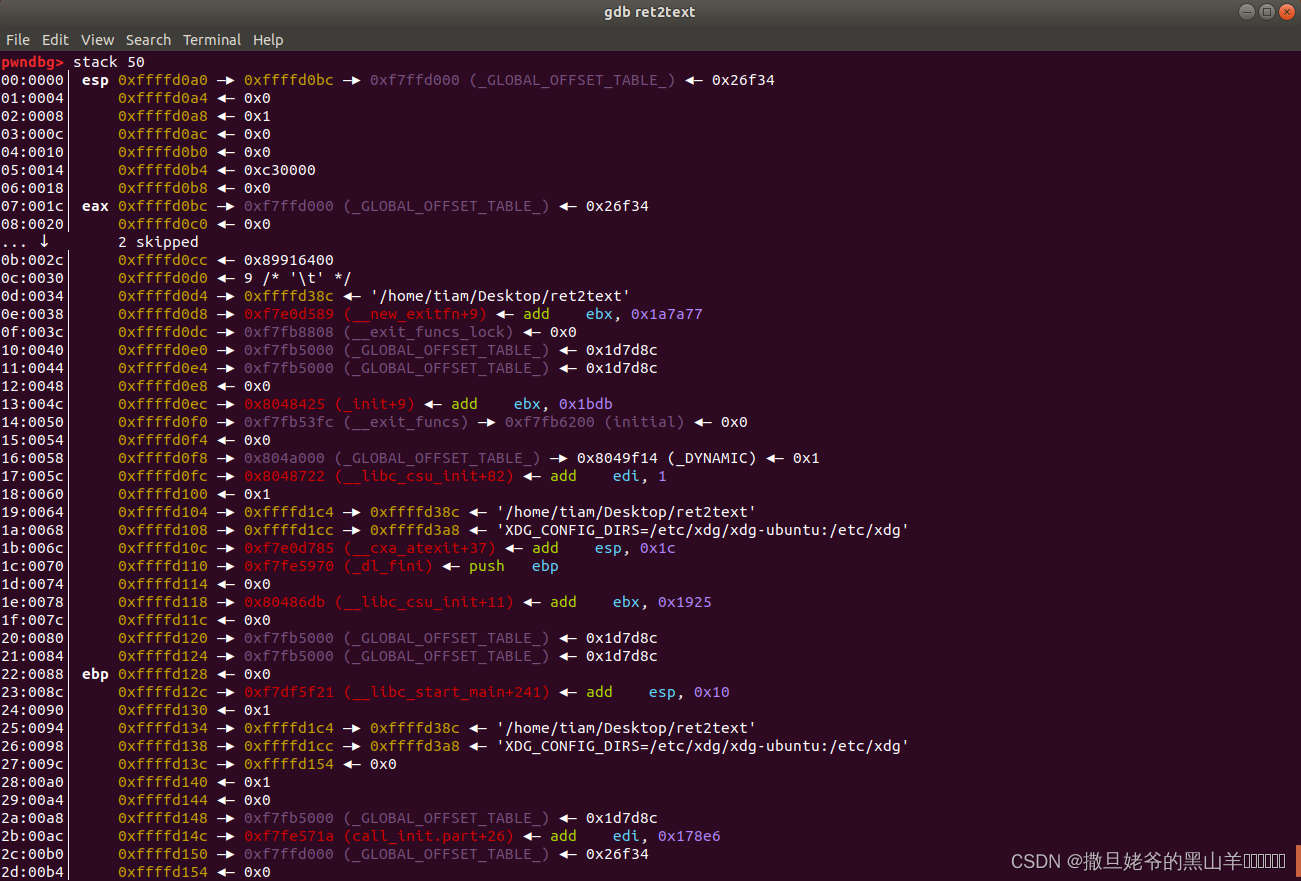Select address 0xffffd0a0 at esp

click(163, 80)
